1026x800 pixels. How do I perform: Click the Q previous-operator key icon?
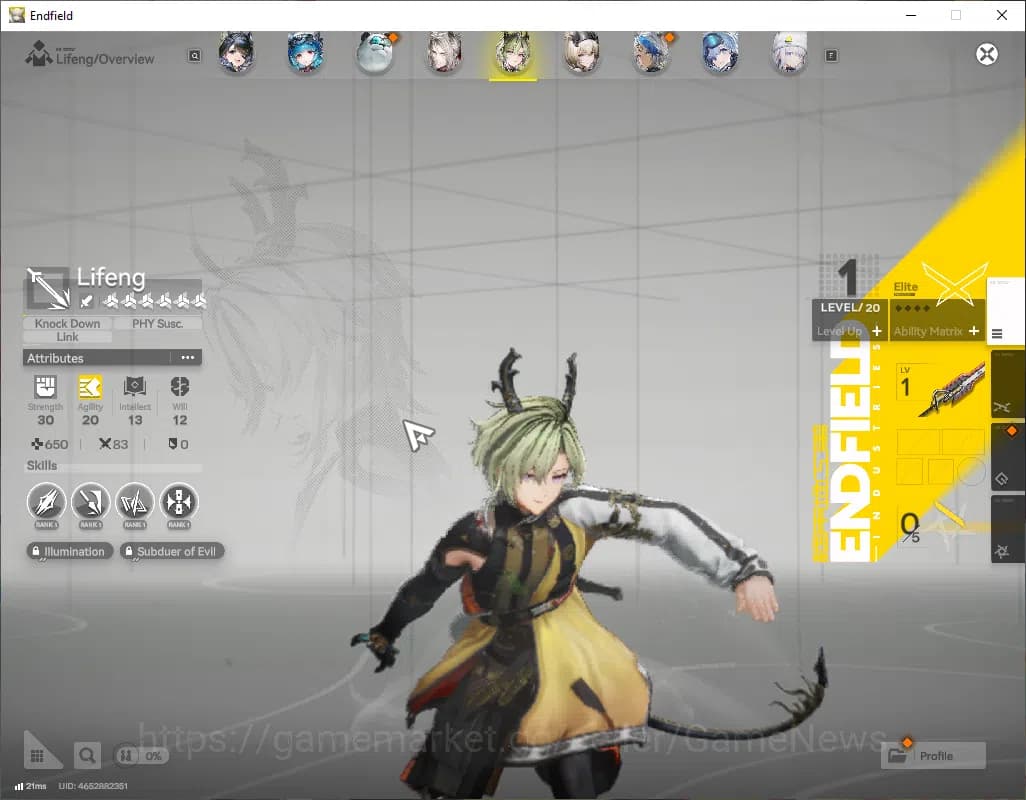194,56
